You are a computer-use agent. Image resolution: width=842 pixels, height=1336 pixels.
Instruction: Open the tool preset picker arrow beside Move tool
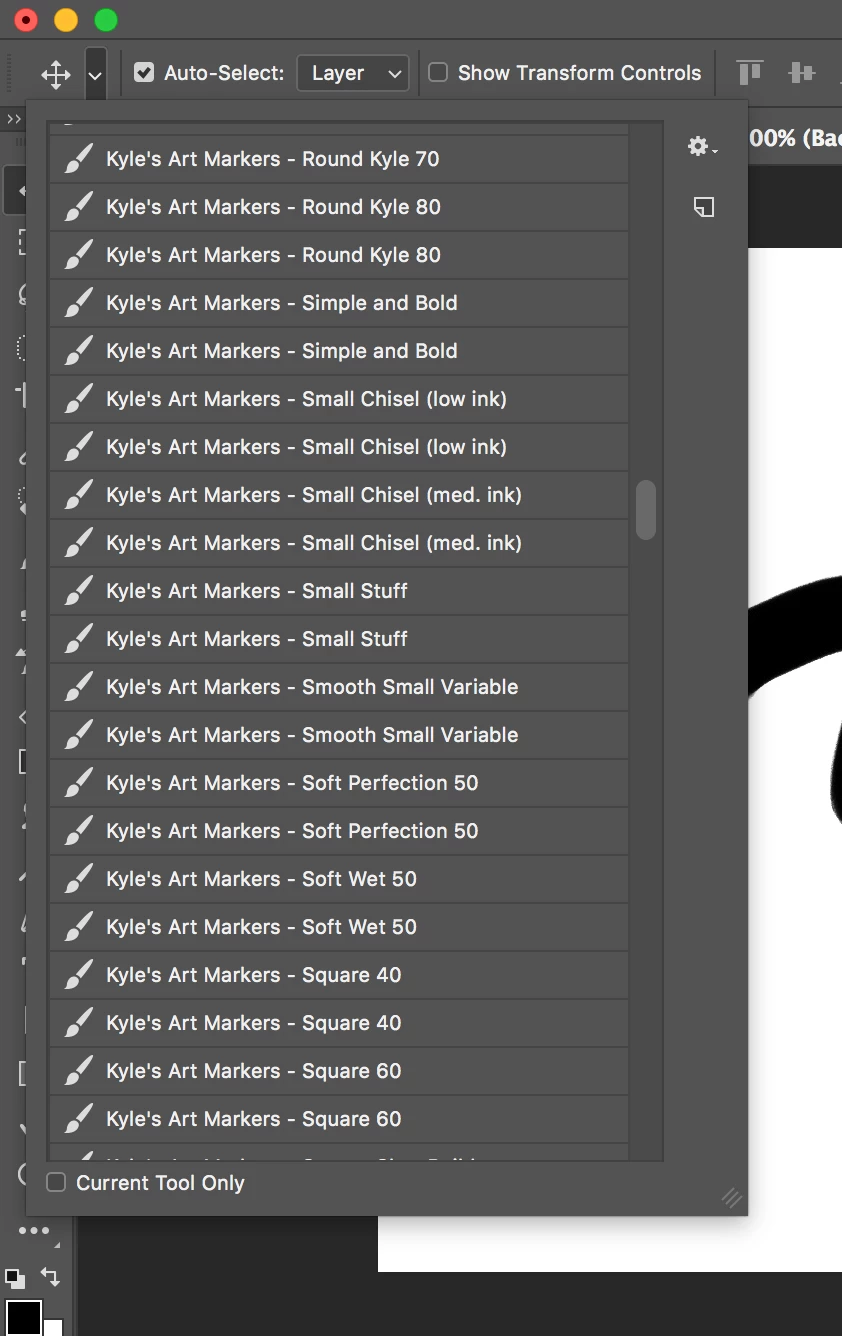(95, 74)
